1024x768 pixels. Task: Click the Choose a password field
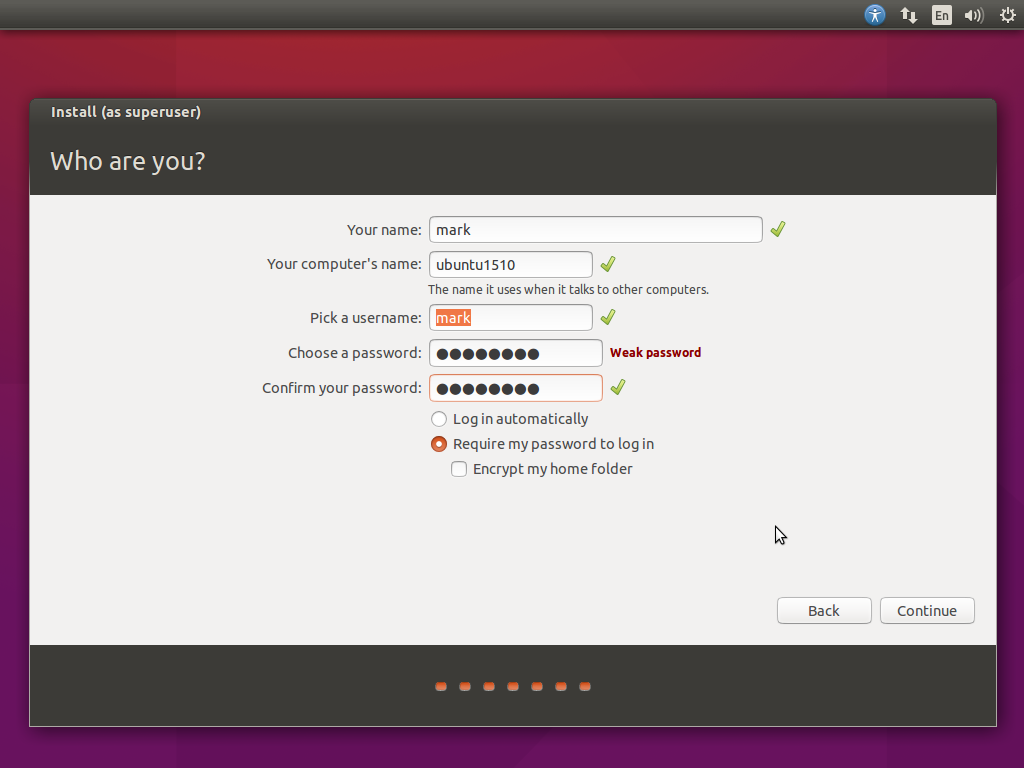[515, 353]
